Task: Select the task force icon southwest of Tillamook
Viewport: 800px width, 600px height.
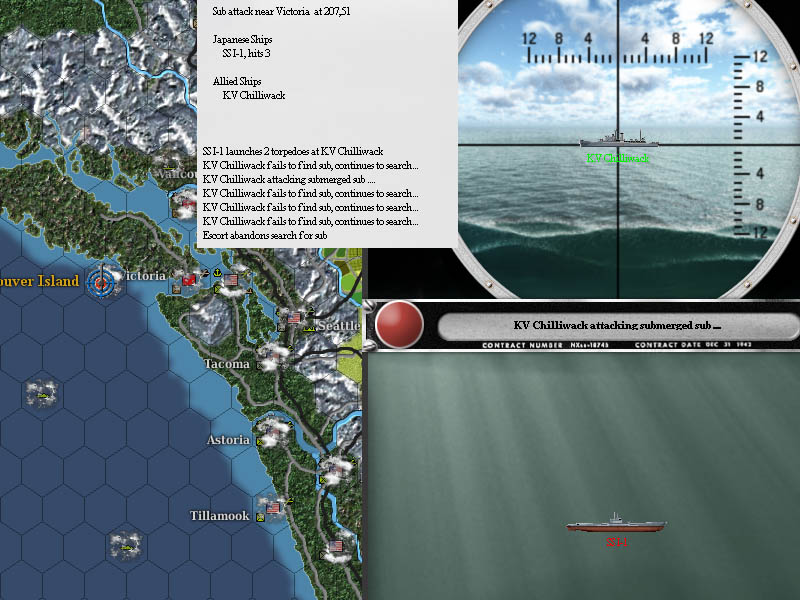Action: (126, 546)
